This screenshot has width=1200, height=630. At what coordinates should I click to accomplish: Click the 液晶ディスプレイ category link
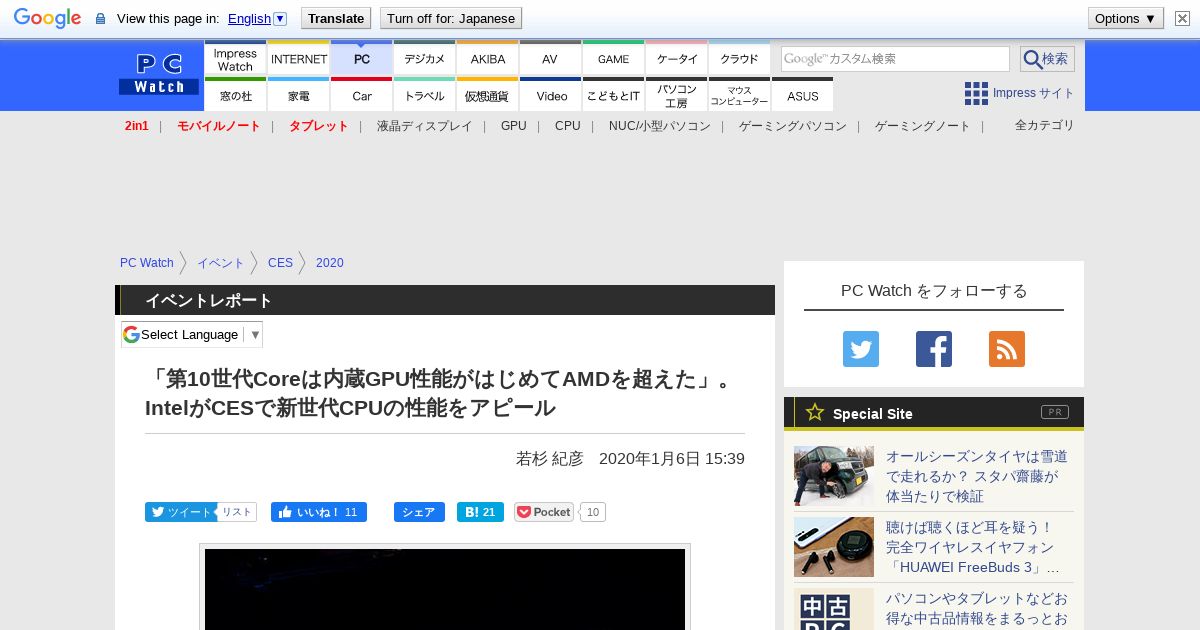point(425,126)
